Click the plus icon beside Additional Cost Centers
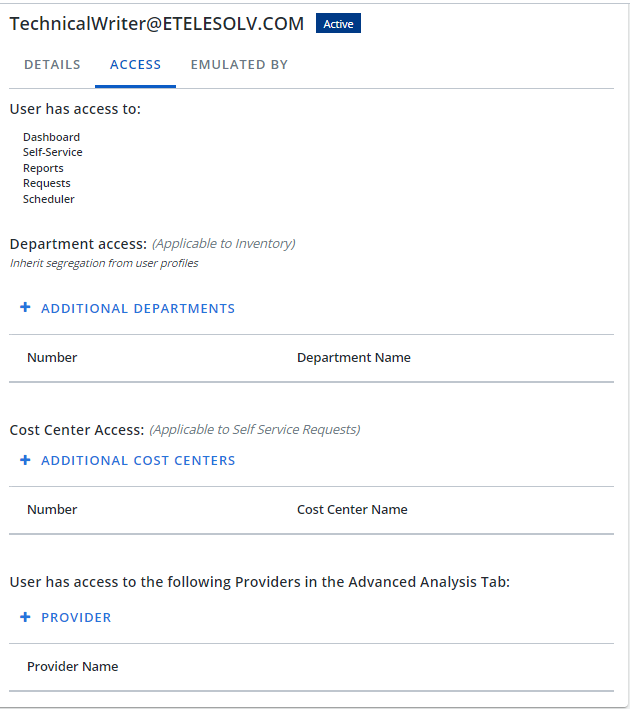The image size is (630, 719). [25, 459]
